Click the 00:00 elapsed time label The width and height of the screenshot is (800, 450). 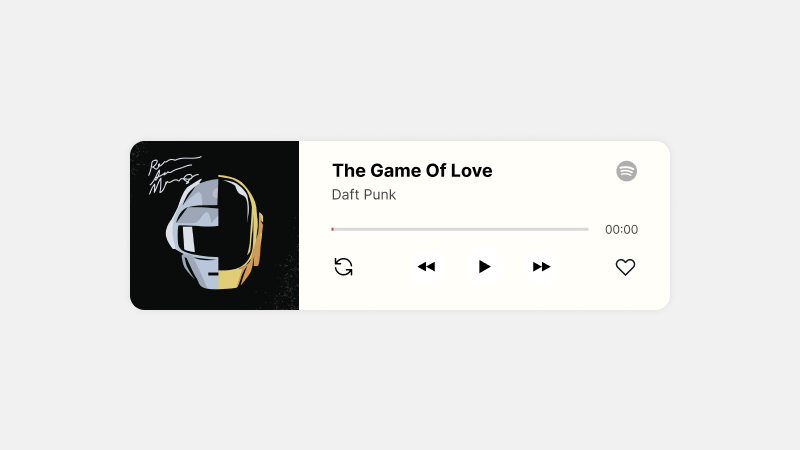[621, 230]
